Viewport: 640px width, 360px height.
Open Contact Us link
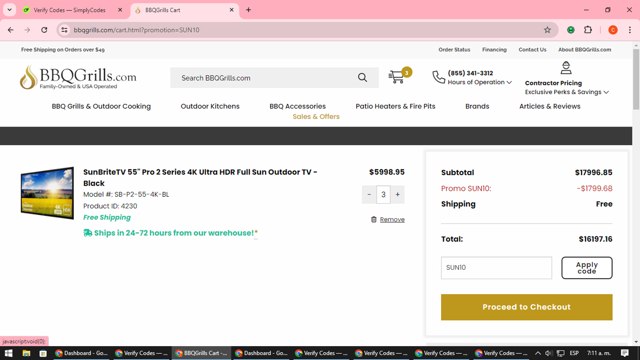click(532, 49)
